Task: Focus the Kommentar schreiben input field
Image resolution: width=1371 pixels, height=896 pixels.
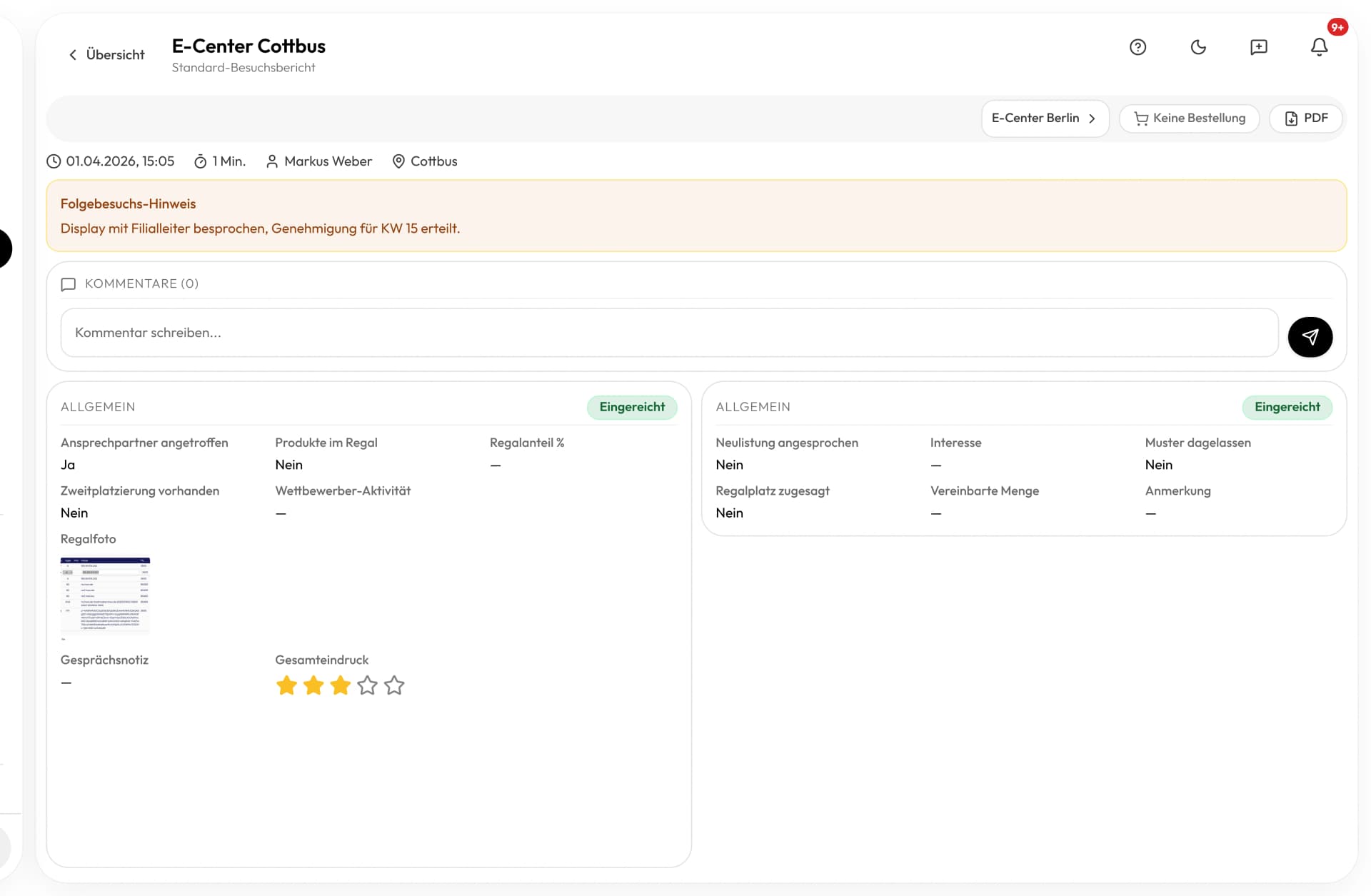Action: pyautogui.click(x=669, y=333)
